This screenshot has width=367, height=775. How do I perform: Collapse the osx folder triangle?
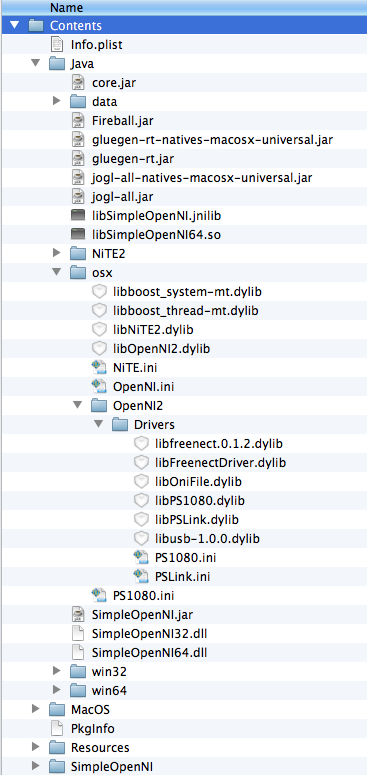click(x=56, y=272)
